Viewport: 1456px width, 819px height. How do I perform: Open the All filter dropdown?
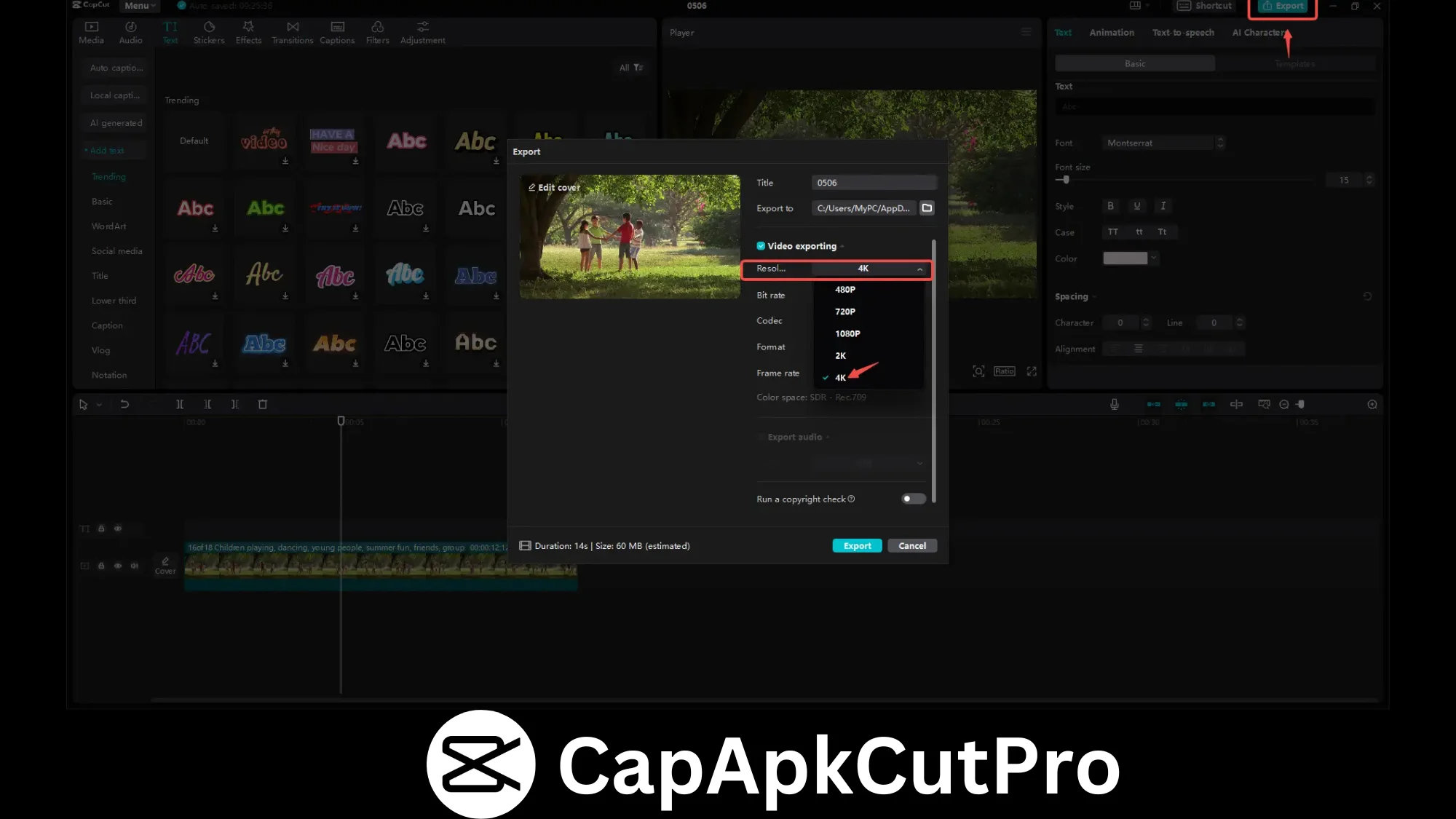[x=630, y=68]
